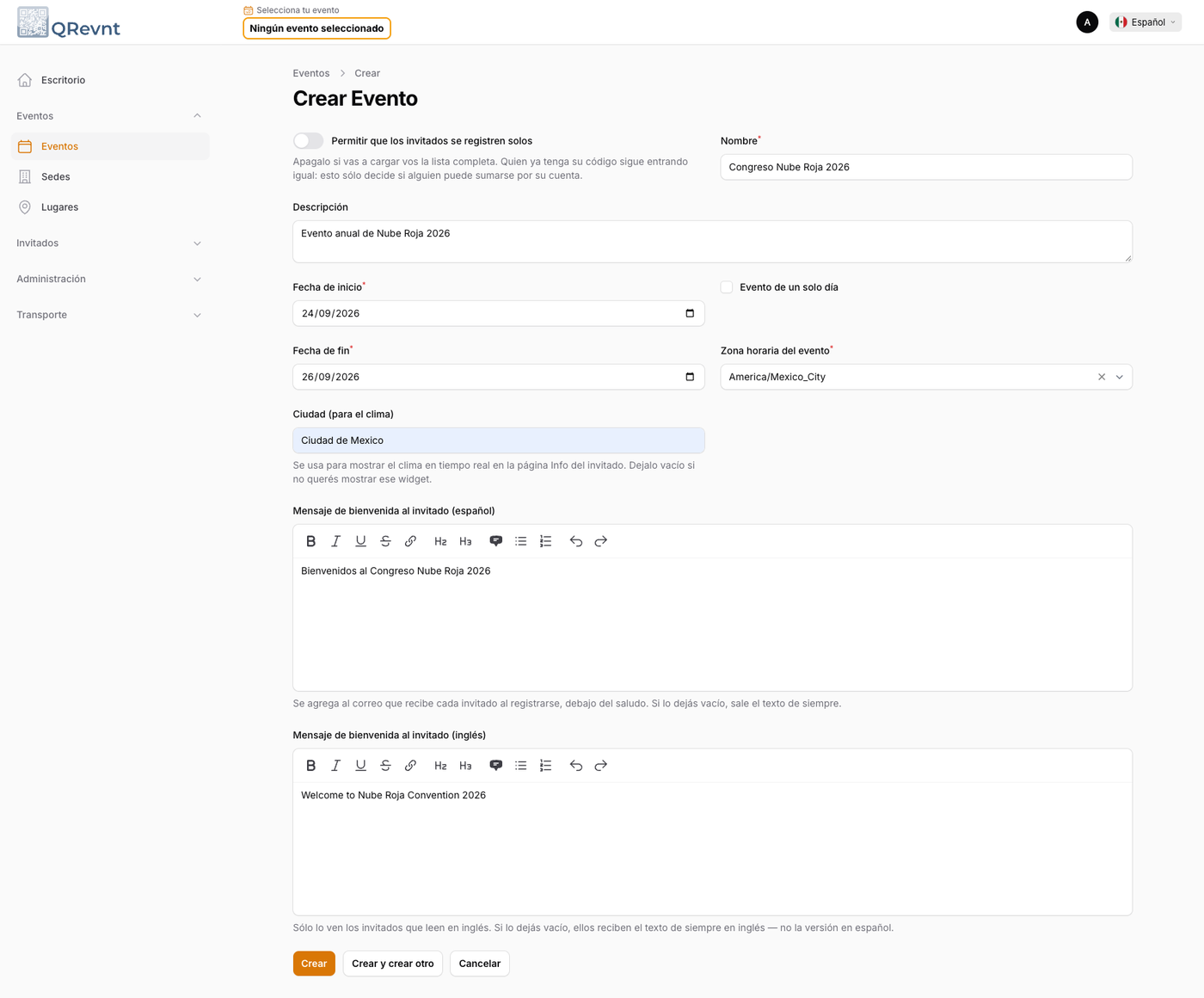Set H2 heading in the Spanish message editor
Screen dimensions: 1204x998
440,541
